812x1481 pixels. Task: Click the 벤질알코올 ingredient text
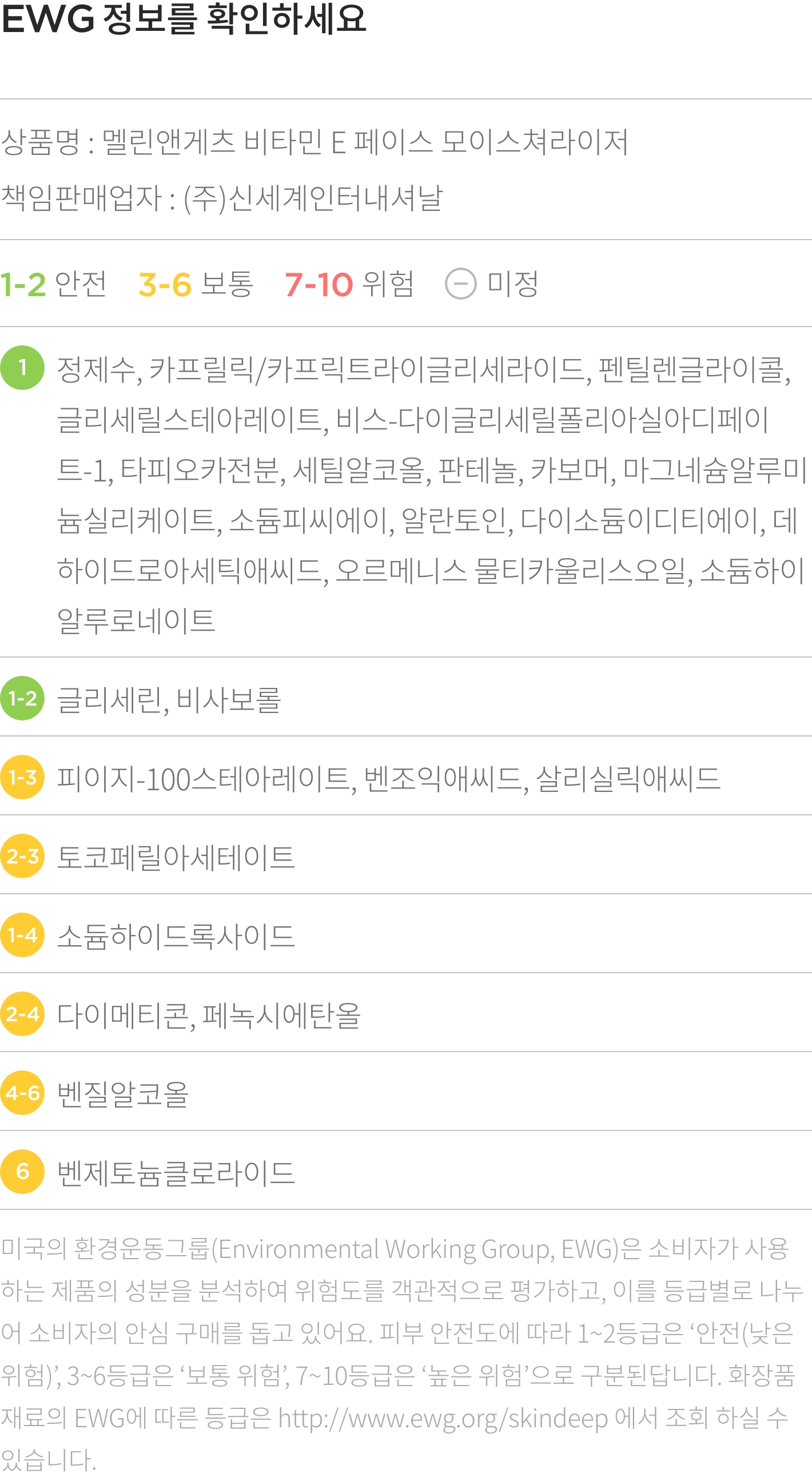[123, 1093]
